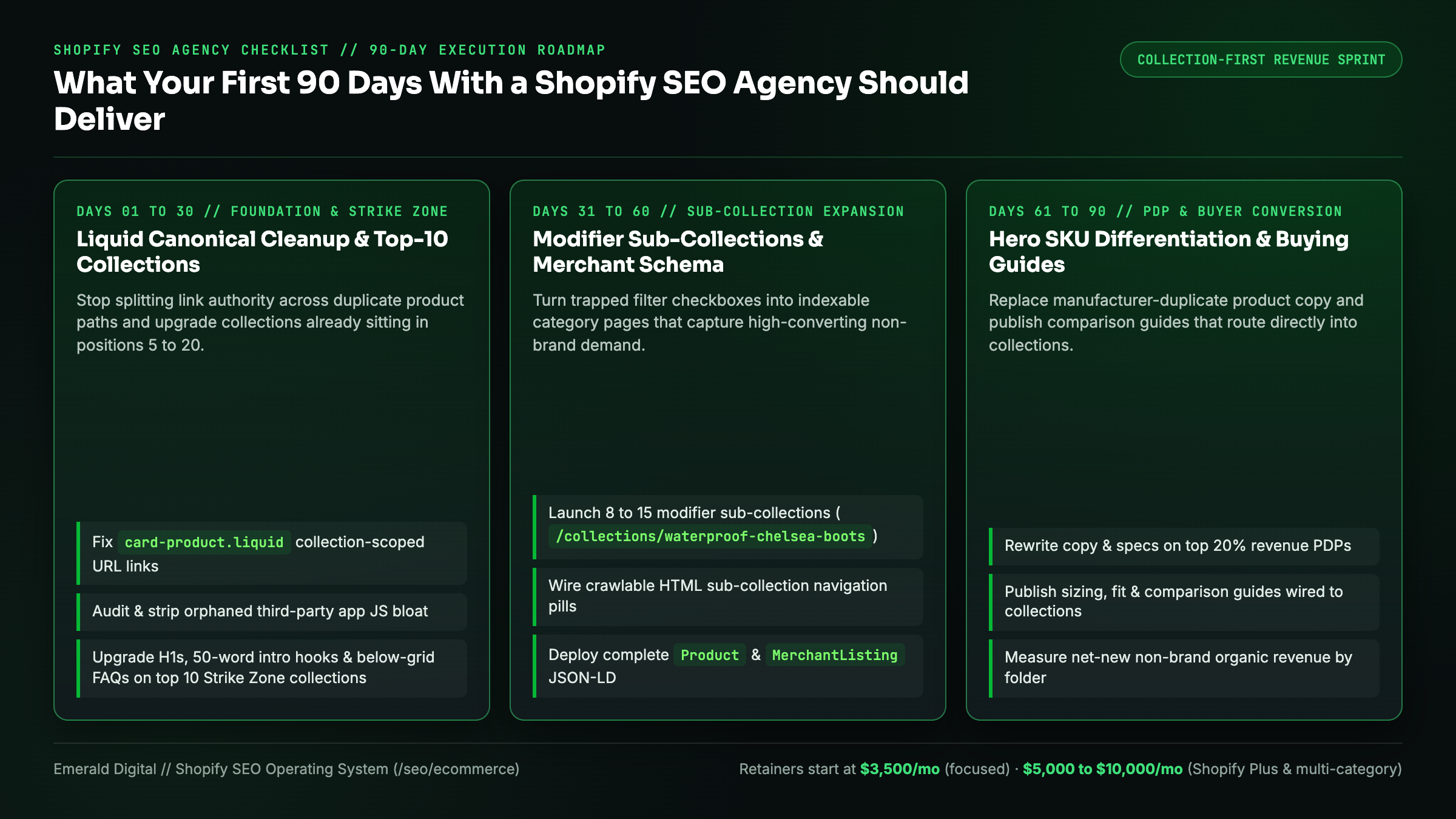Screen dimensions: 1456x819
Task: Click the '$5,000 to $10,000/mo' price text
Action: click(1102, 769)
